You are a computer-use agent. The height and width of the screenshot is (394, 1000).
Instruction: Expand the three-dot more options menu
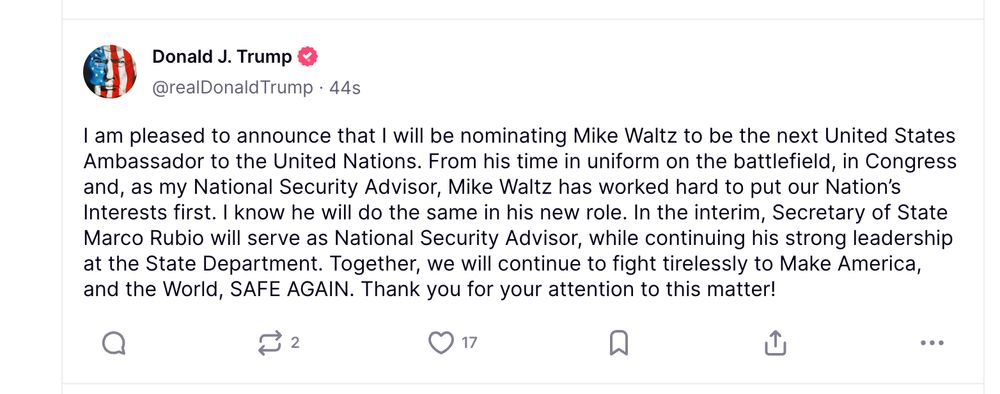[x=932, y=343]
